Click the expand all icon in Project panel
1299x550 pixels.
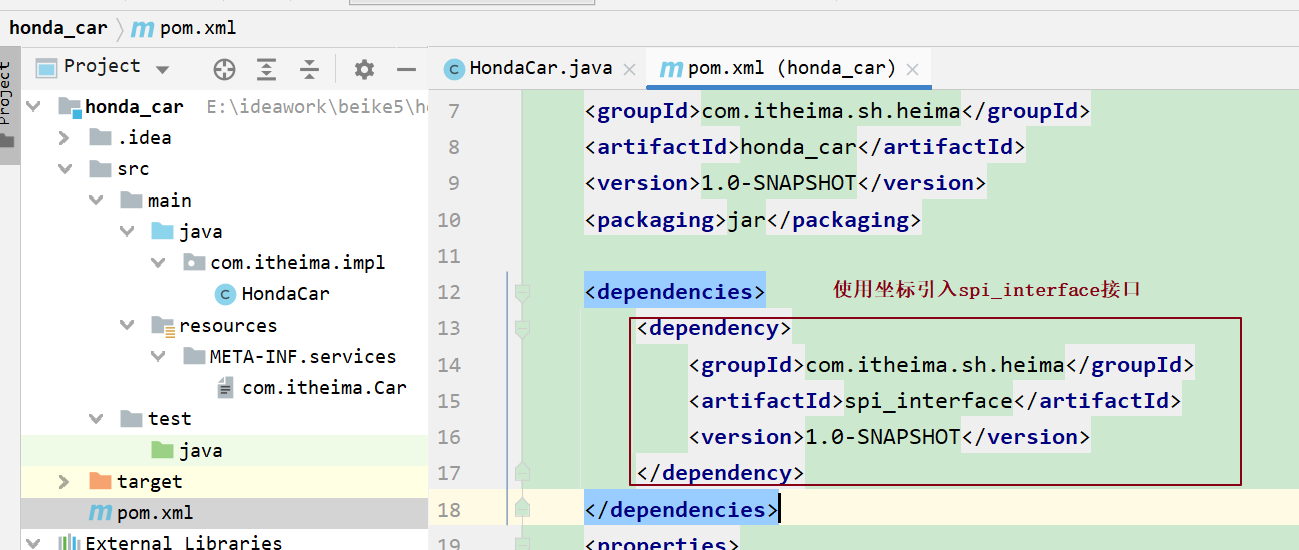[x=267, y=69]
